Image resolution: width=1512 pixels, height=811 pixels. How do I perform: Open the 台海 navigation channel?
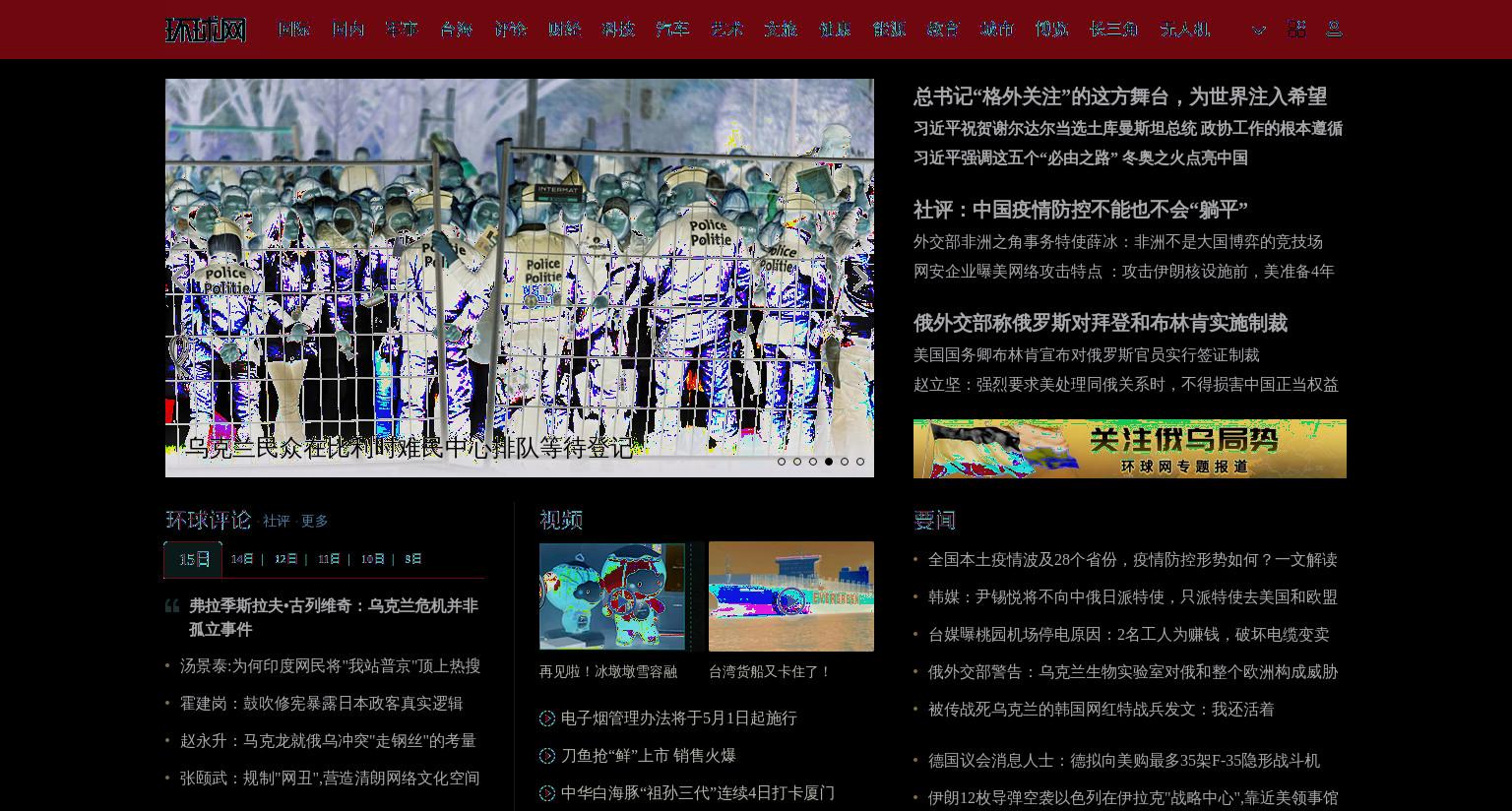point(456,30)
